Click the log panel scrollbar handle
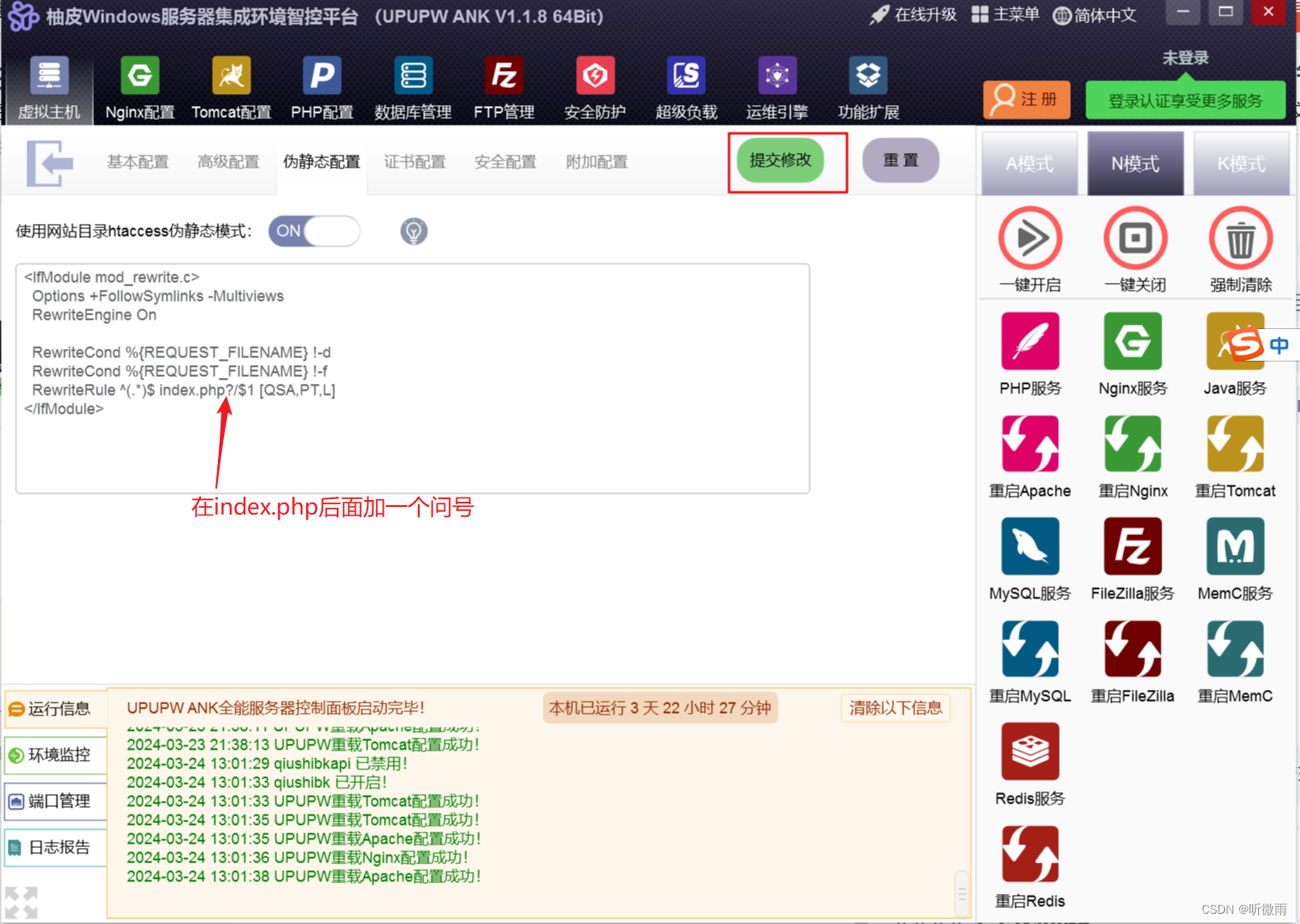Screen dimensions: 1300x924 click(x=962, y=894)
